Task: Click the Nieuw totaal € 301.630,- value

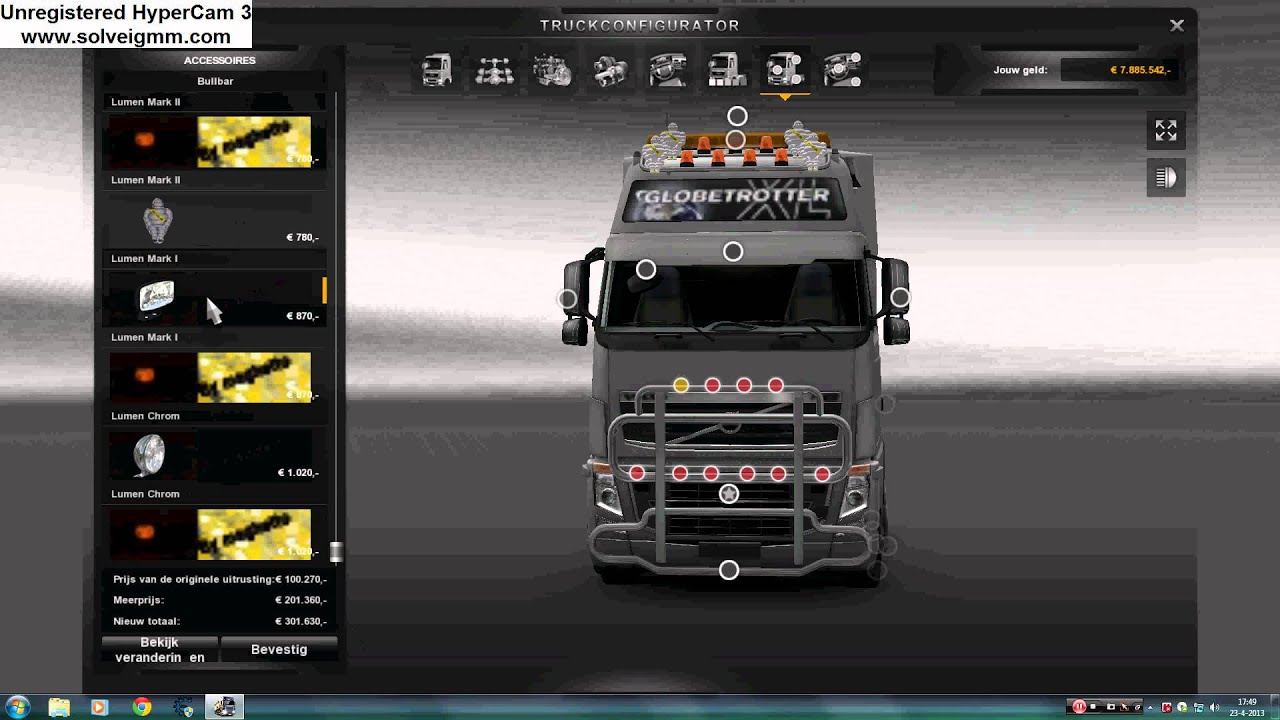Action: pos(301,621)
